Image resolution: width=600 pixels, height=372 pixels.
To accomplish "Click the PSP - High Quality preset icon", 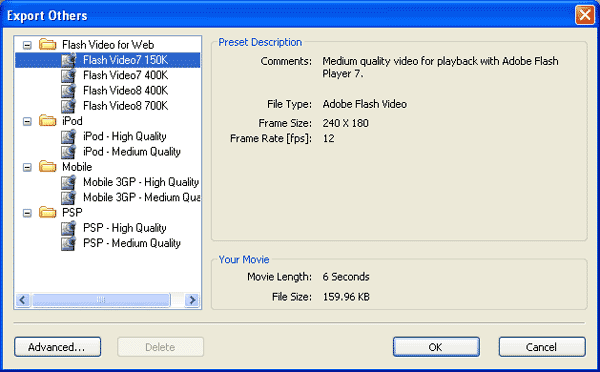I will tap(68, 228).
